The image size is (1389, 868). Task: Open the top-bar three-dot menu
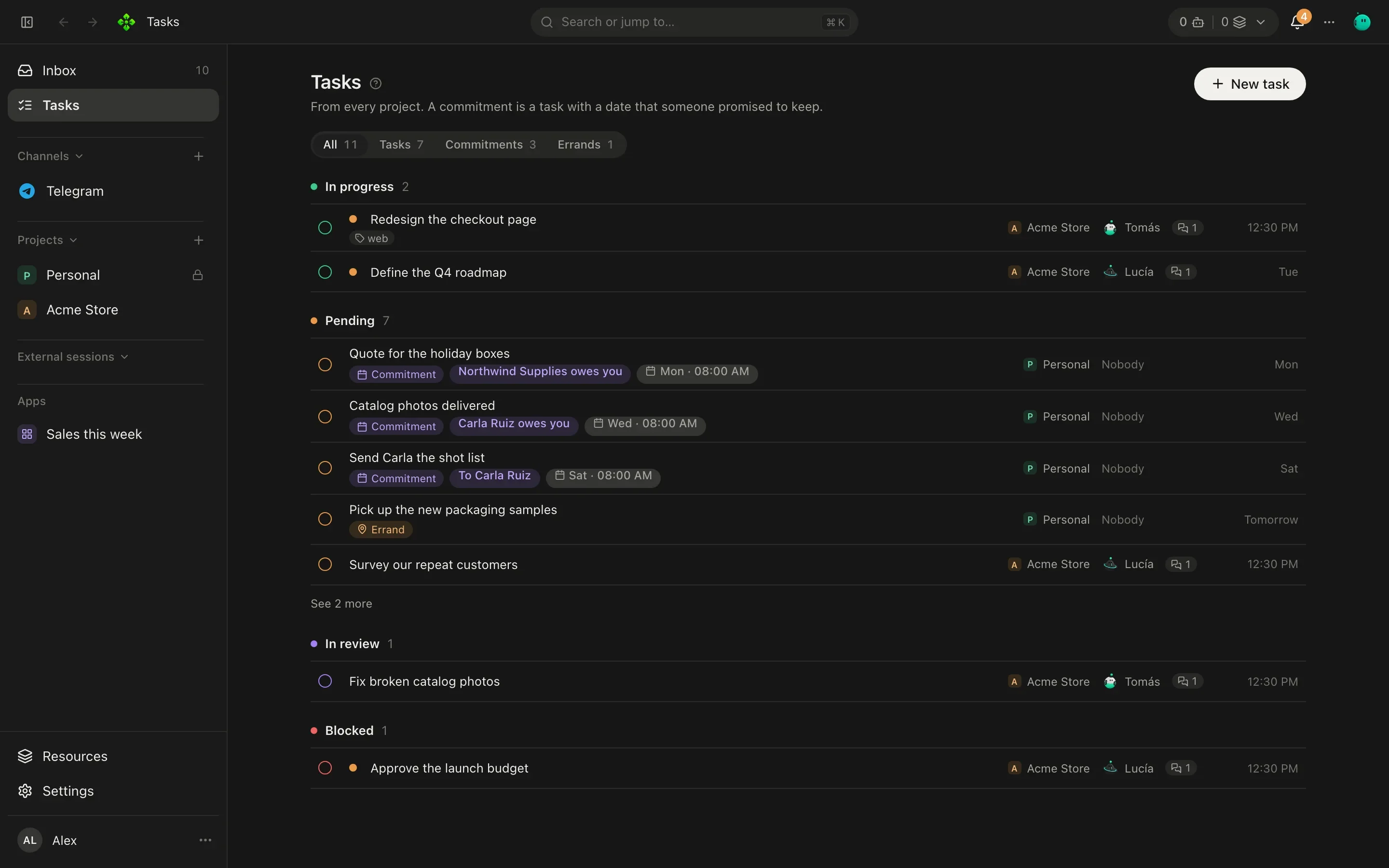(1329, 22)
